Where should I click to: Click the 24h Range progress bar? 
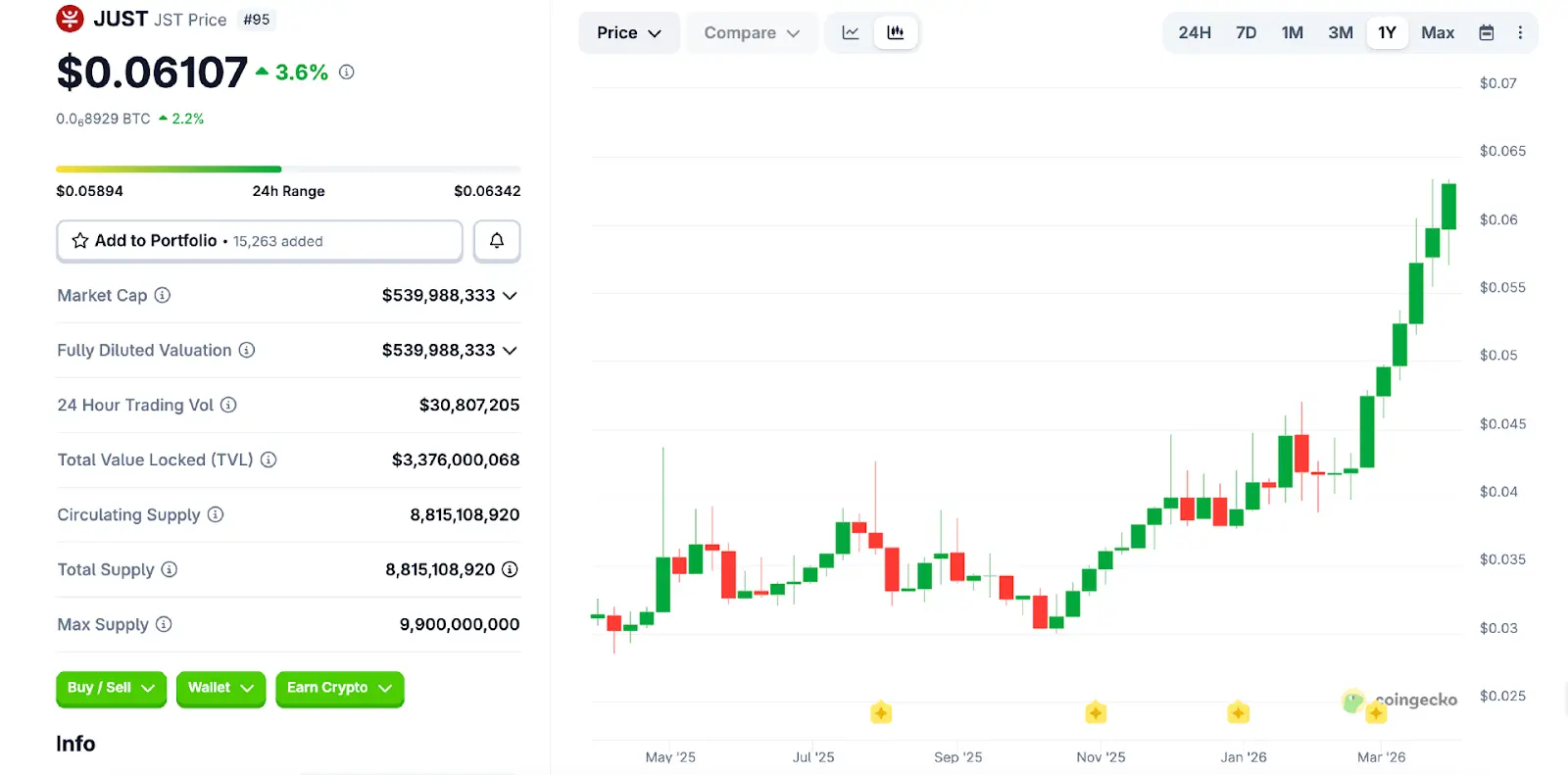pos(288,170)
